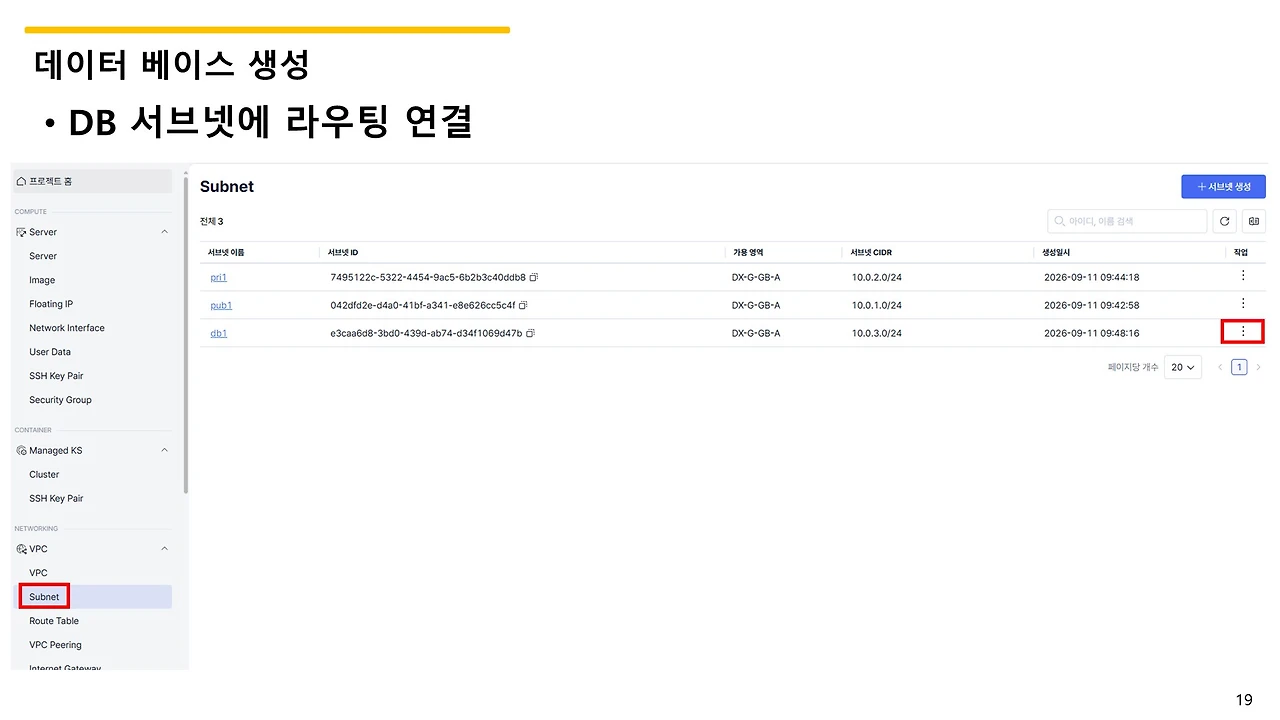Copy the pri1 subnet ID
This screenshot has height=720, width=1280.
click(534, 277)
